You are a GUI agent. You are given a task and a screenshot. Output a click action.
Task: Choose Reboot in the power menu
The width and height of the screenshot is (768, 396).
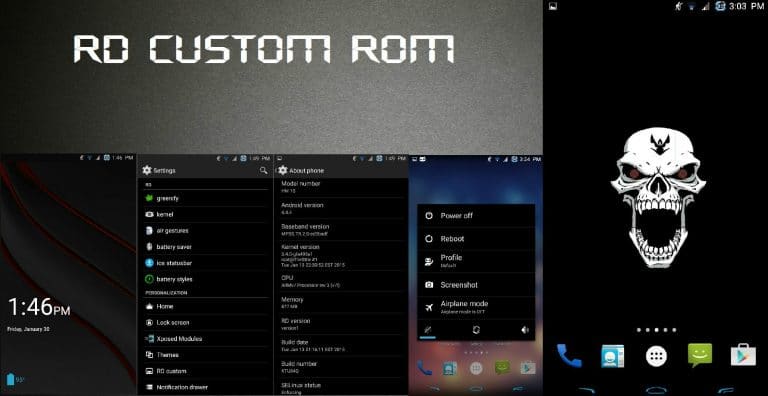click(x=476, y=239)
